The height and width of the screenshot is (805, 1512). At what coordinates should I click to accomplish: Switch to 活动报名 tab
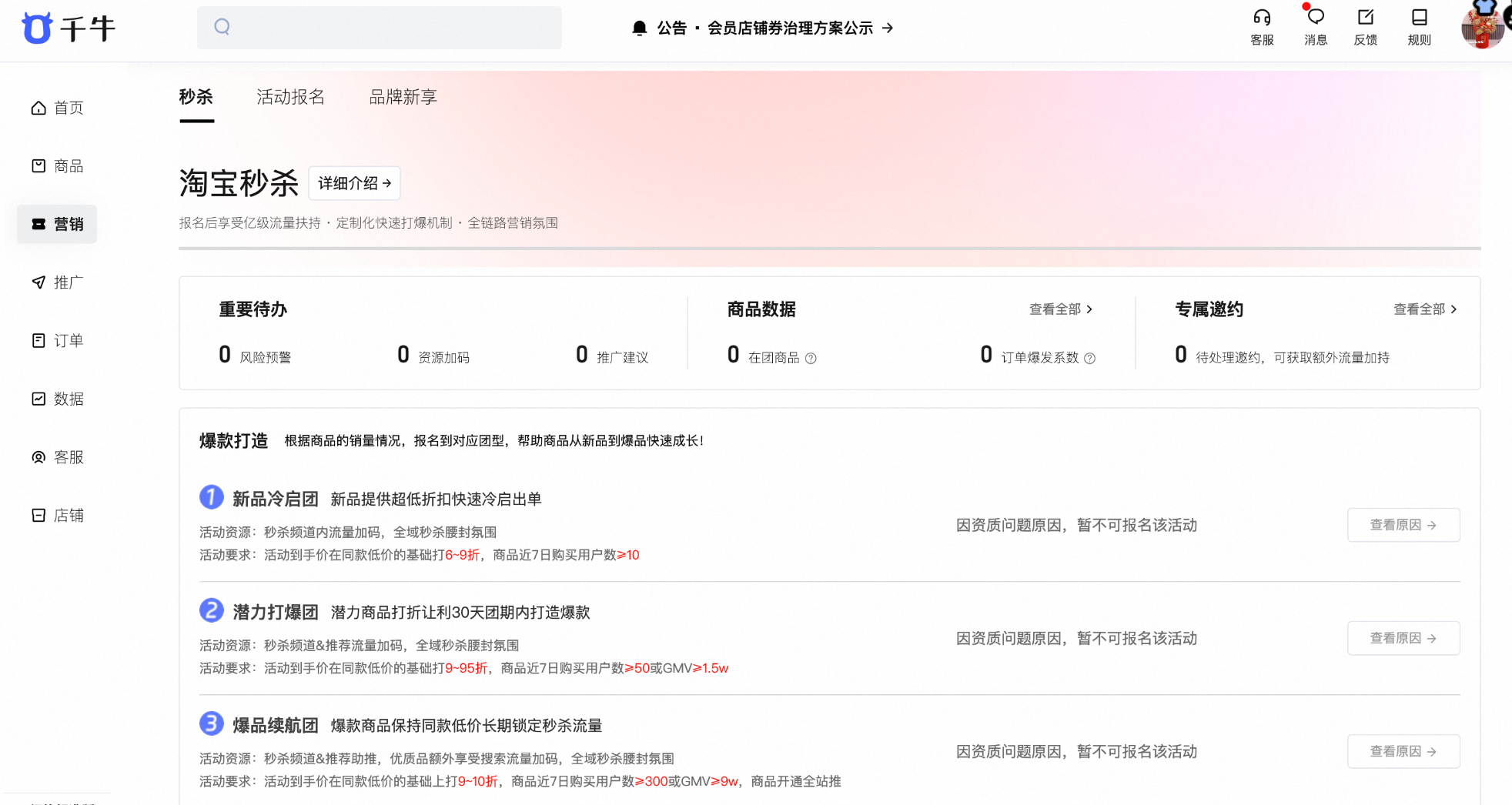(290, 97)
